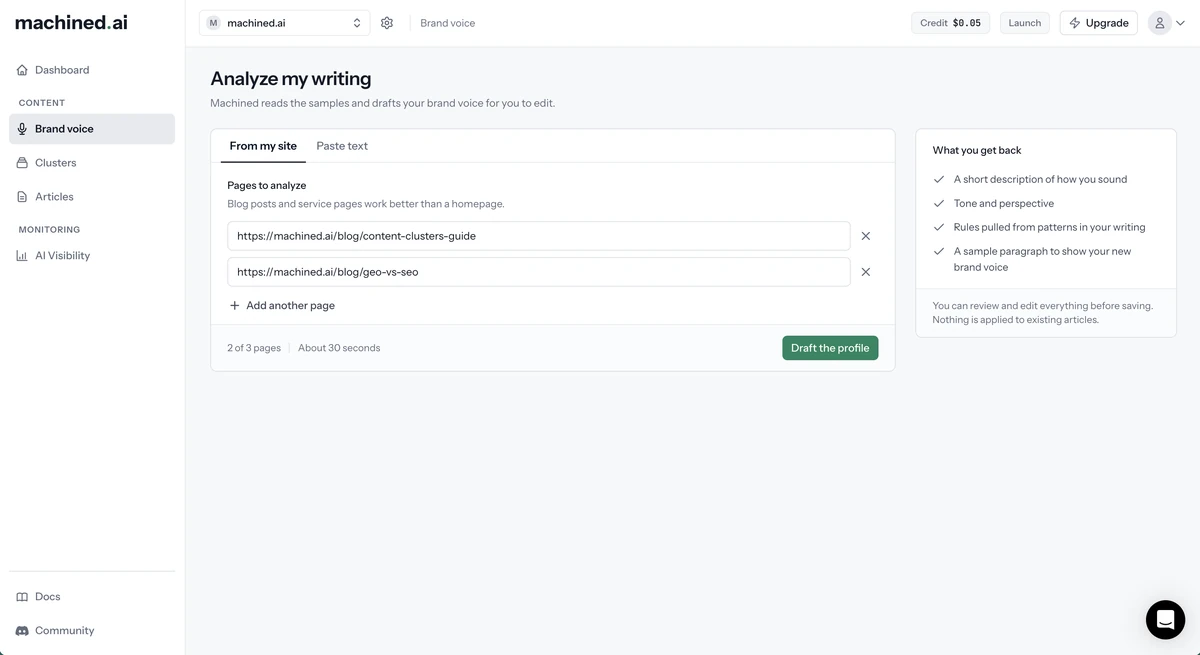1200x655 pixels.
Task: Click the plus icon to add page
Action: click(235, 306)
